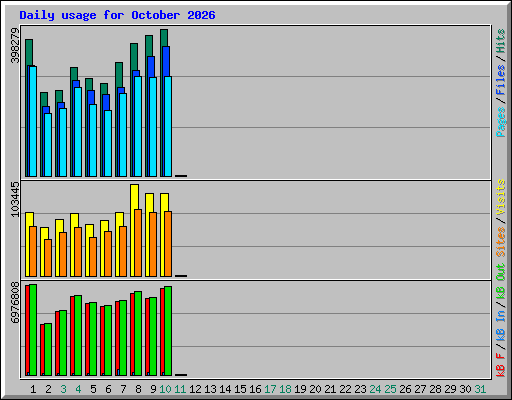Click the "Daily usage for October 2026" title
This screenshot has width=512, height=400.
pyautogui.click(x=117, y=15)
